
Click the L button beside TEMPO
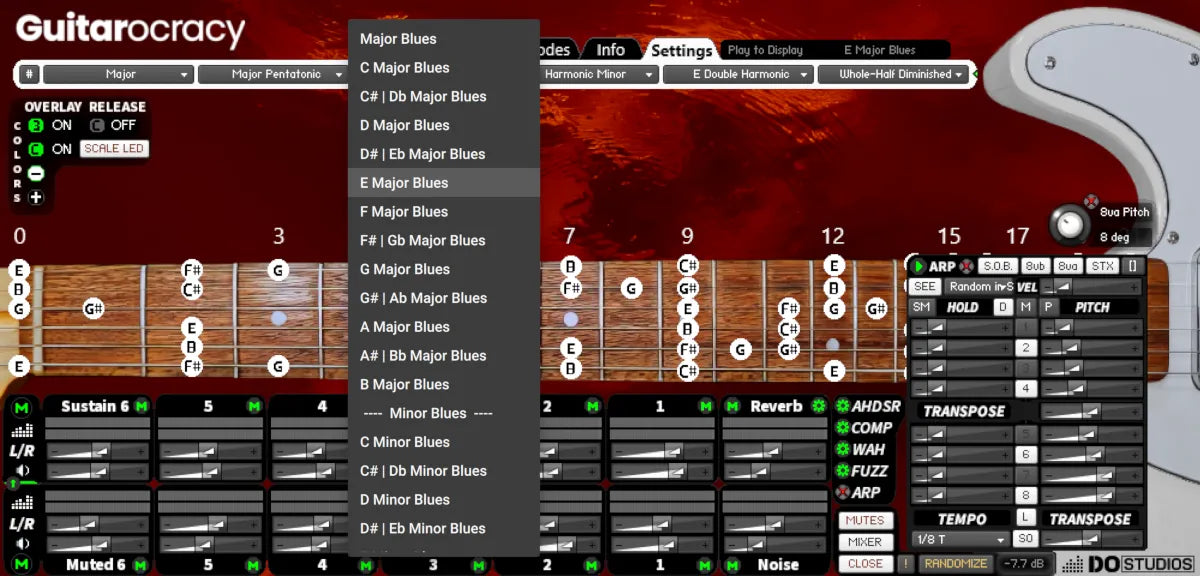pyautogui.click(x=1025, y=517)
